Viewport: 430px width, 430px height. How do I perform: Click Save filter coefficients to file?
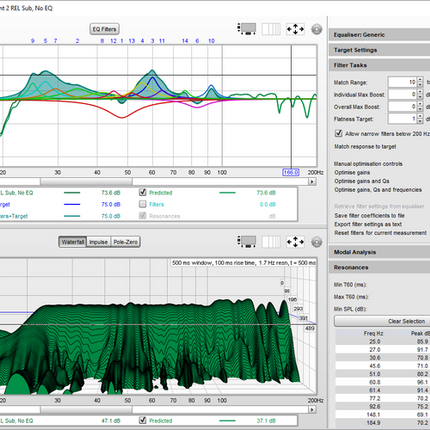coord(369,216)
